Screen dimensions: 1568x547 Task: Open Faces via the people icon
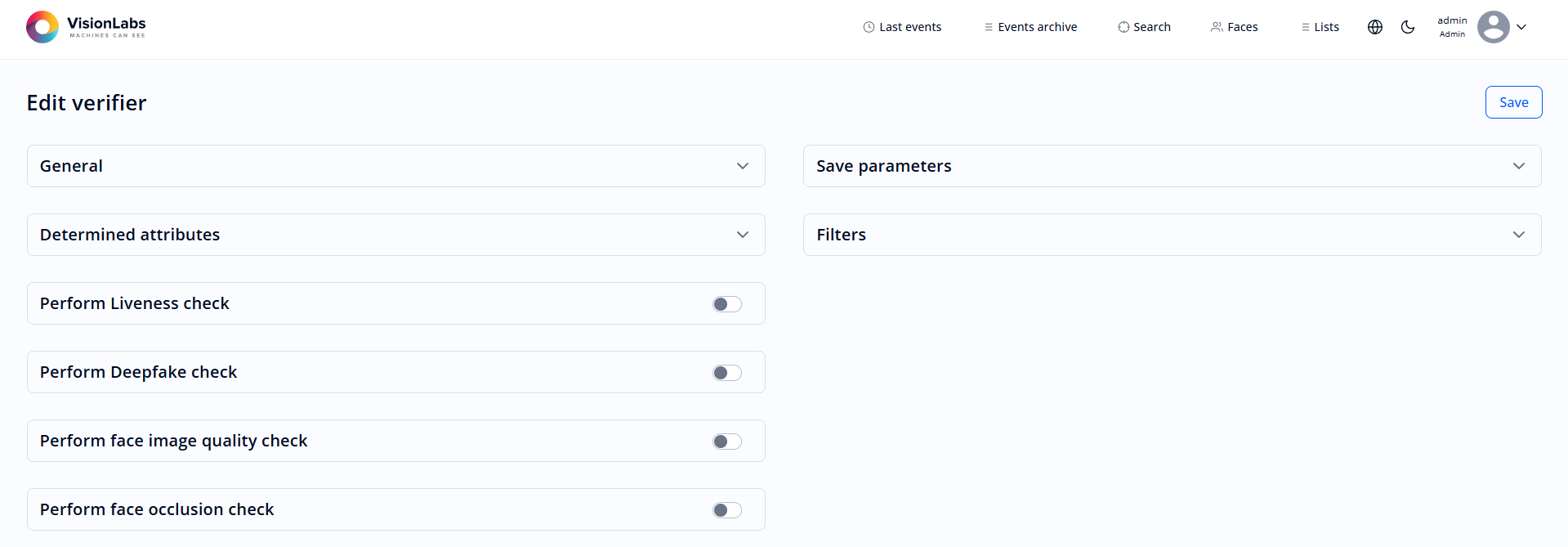(x=1215, y=26)
